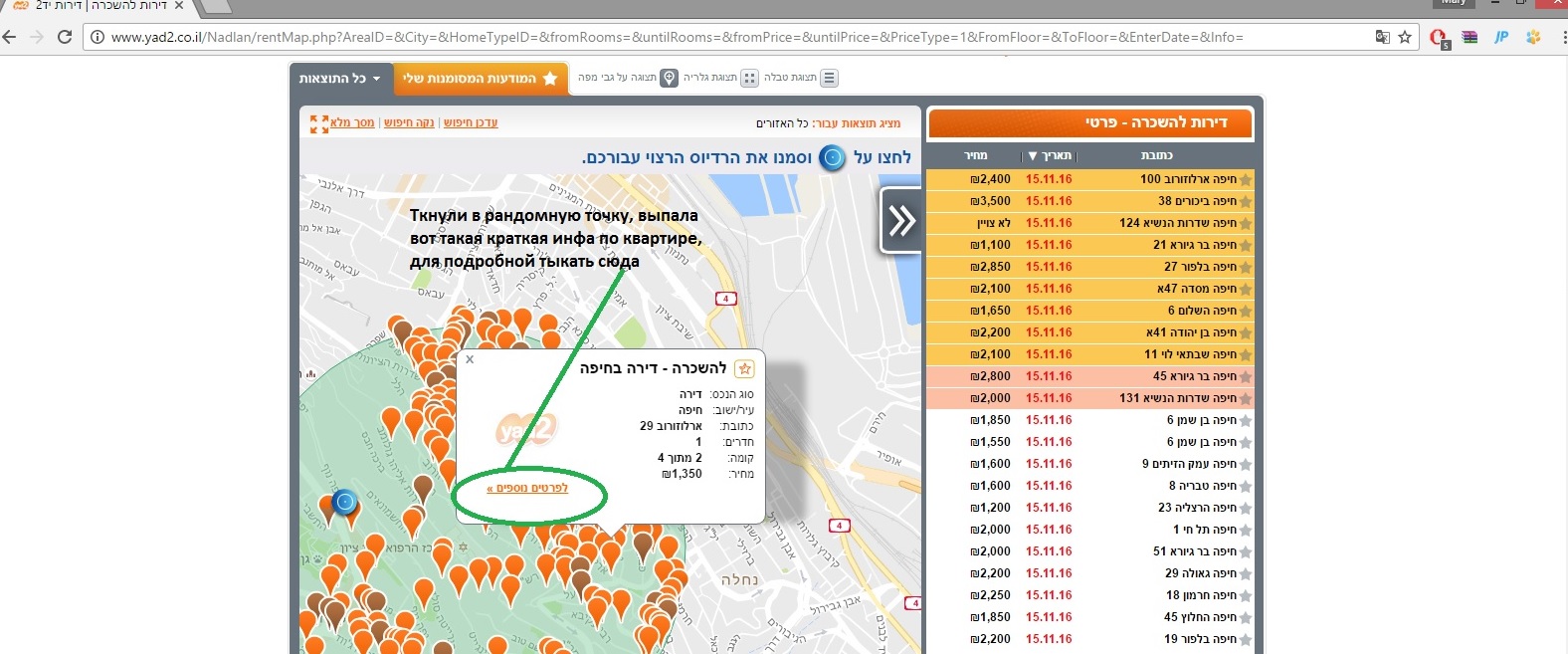This screenshot has width=1568, height=654.
Task: Star the listing עמק הזיתים 9
Action: pos(1245,464)
